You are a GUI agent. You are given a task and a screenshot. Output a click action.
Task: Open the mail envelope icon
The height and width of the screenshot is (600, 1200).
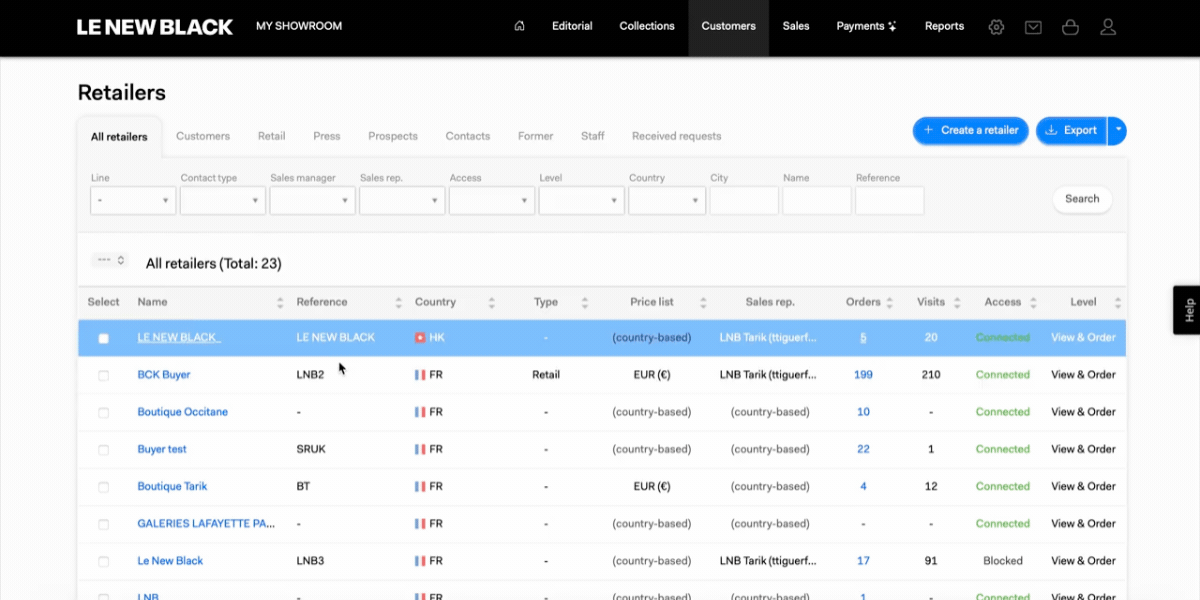1033,27
